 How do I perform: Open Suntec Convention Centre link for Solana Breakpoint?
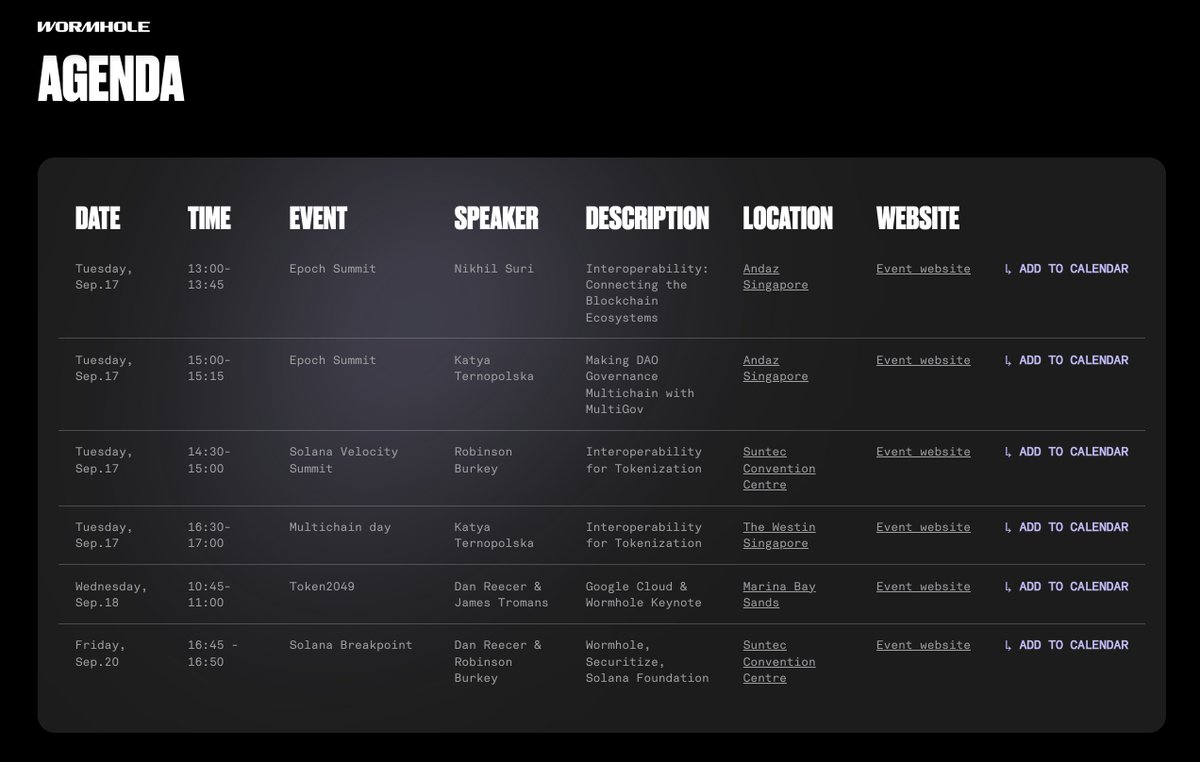(779, 661)
